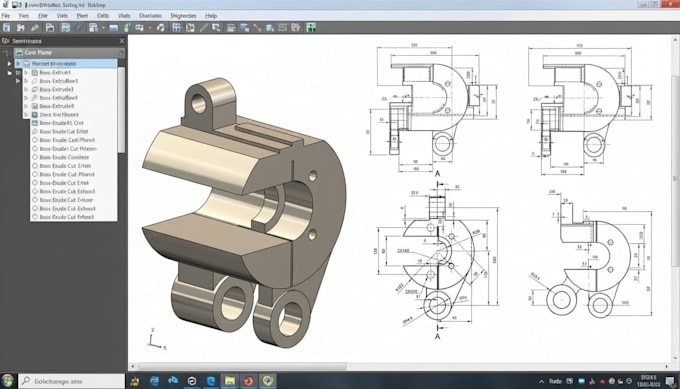This screenshot has height=389, width=680.
Task: Toggle the circle on the Cut Exfboo4 row
Action: click(35, 209)
